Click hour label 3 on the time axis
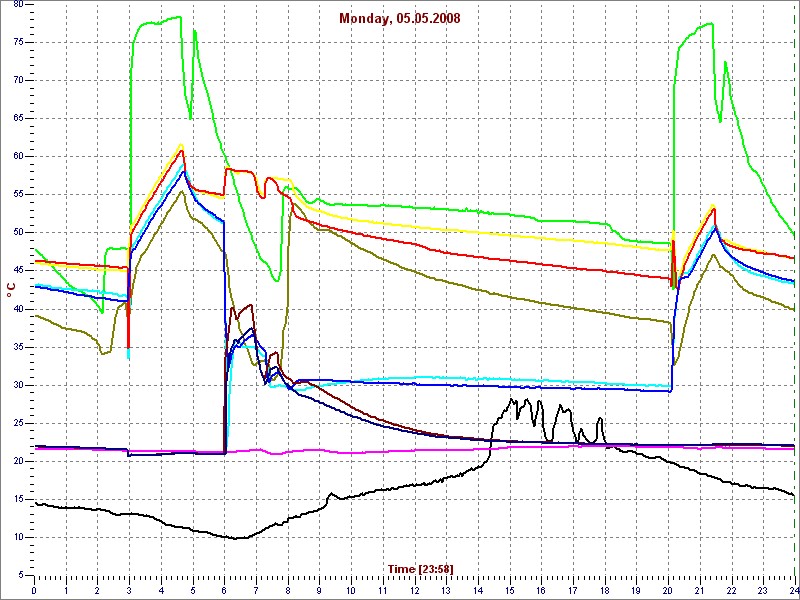 tap(129, 590)
